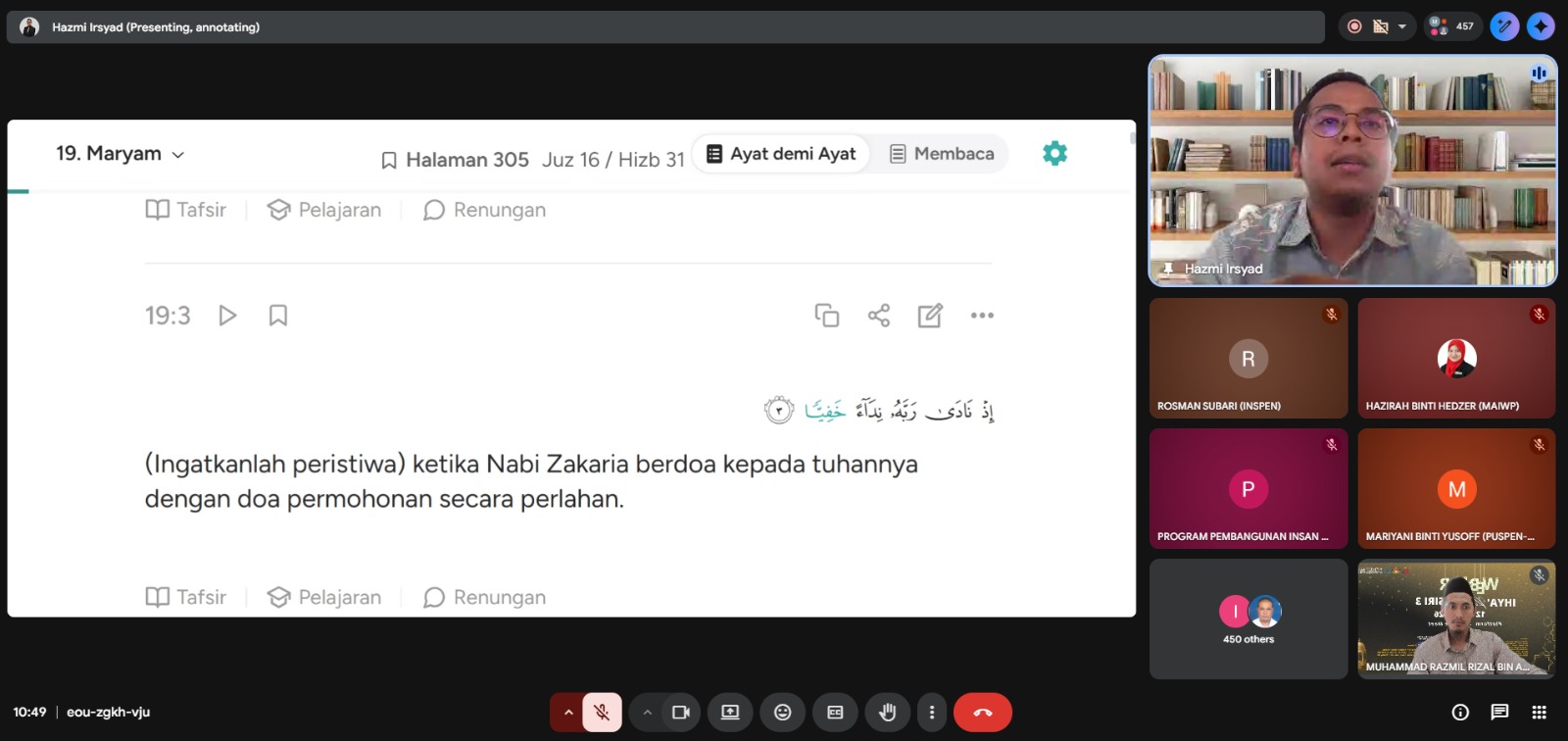This screenshot has width=1568, height=741.
Task: Toggle the camera on or off
Action: [680, 713]
